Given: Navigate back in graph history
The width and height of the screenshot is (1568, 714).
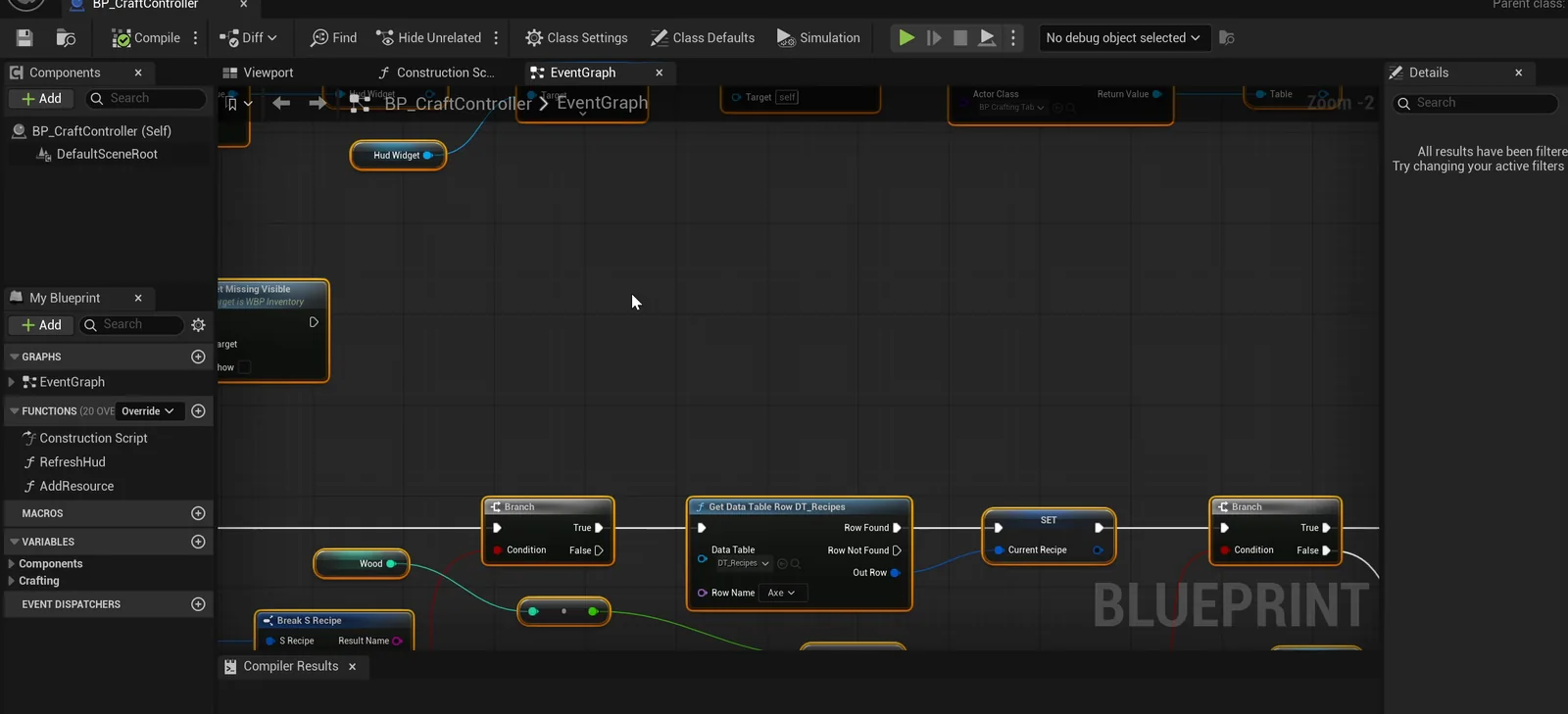Looking at the screenshot, I should [281, 103].
